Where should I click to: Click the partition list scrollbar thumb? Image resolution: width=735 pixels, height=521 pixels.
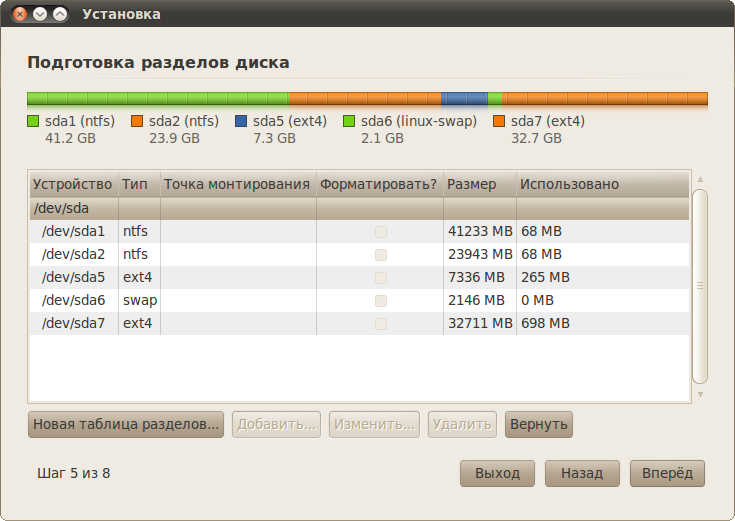700,286
